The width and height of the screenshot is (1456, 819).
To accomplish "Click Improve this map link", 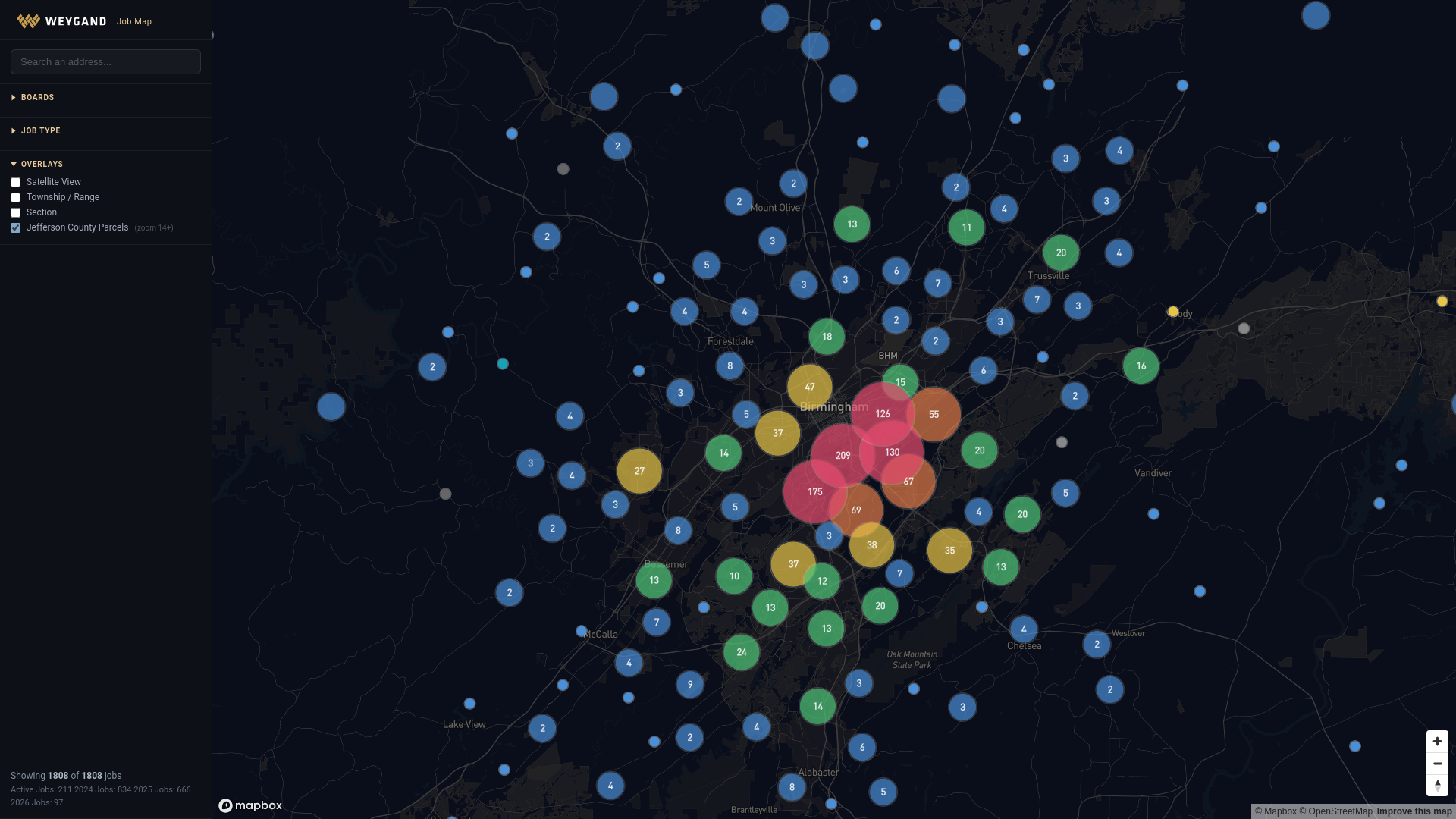I will click(1414, 811).
